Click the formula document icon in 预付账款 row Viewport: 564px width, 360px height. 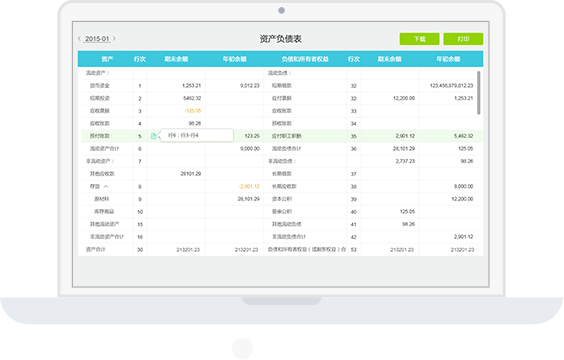[x=154, y=136]
